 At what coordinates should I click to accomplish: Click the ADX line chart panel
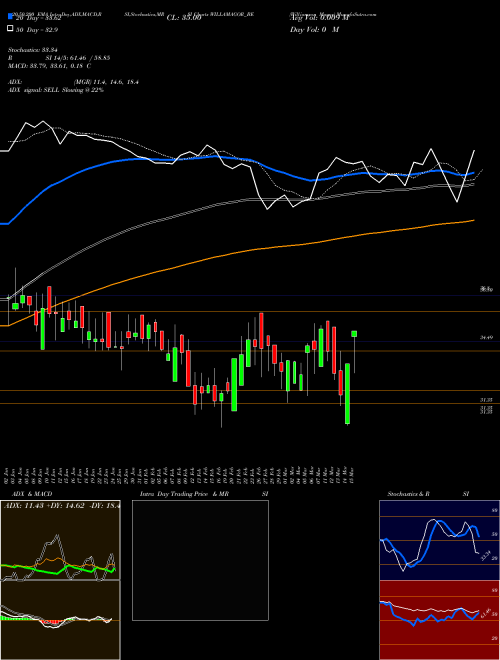(60, 540)
